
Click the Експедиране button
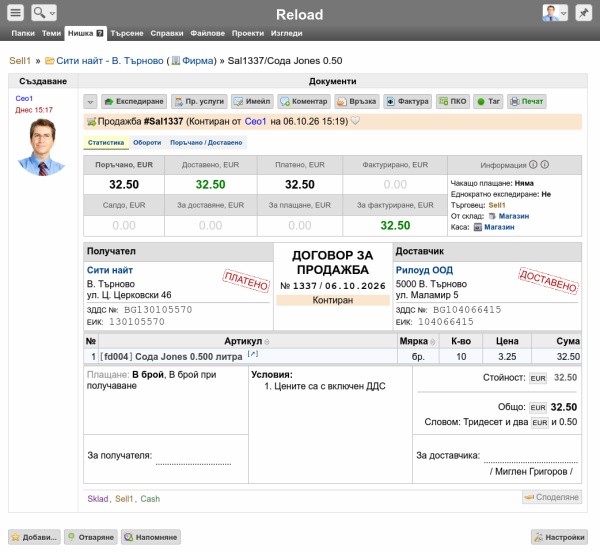pos(134,102)
